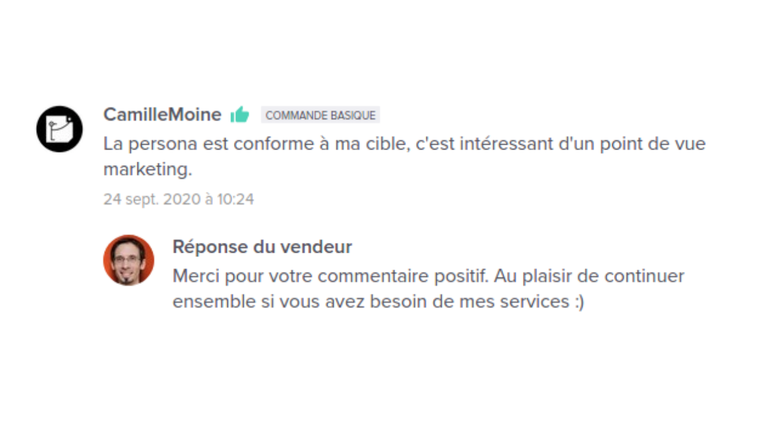Click the 10:24 timestamp in the review
The width and height of the screenshot is (760, 427).
click(x=235, y=199)
